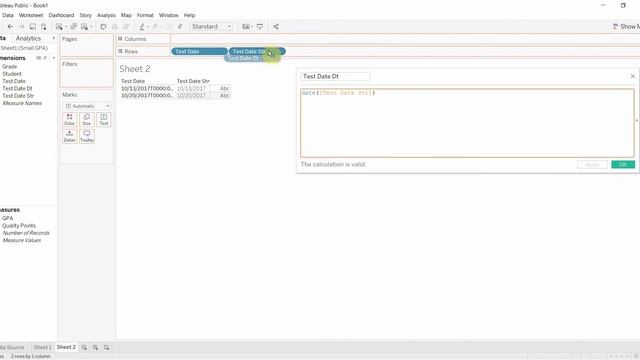Switch to the Data Source tab
The image size is (640, 360).
pos(12,347)
